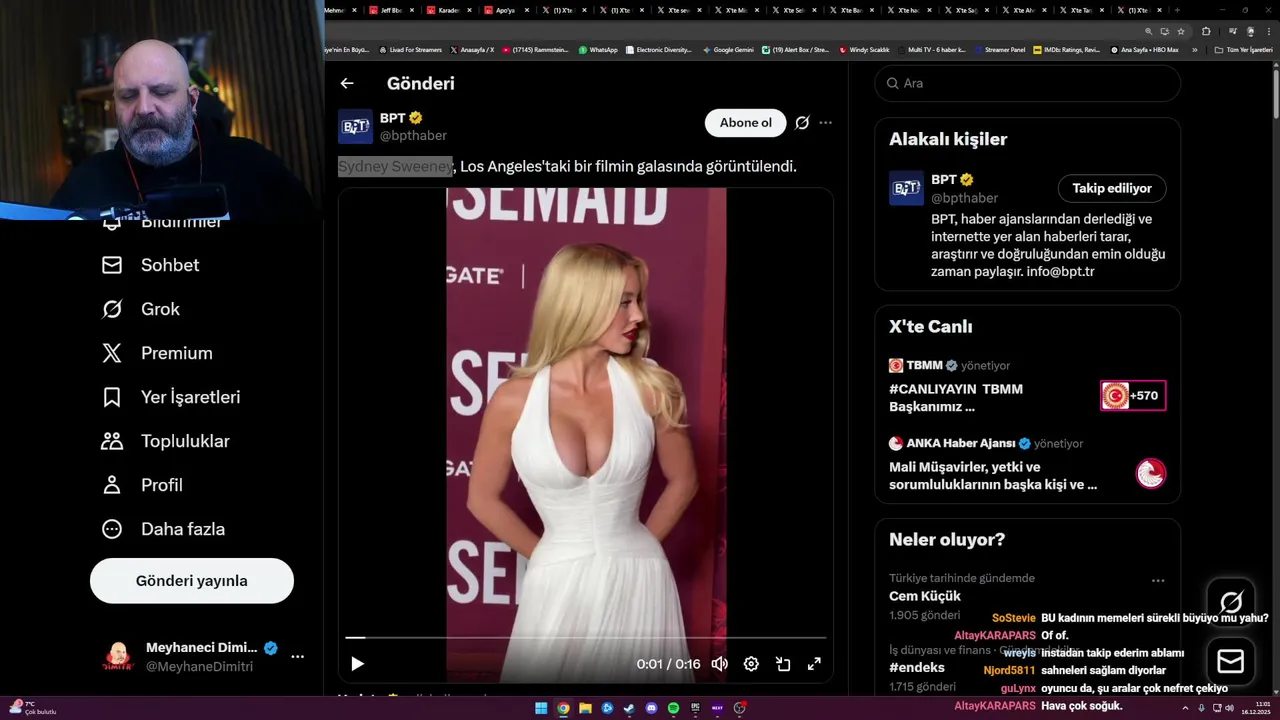
Task: Click Abone ol subscribe button
Action: pos(746,123)
